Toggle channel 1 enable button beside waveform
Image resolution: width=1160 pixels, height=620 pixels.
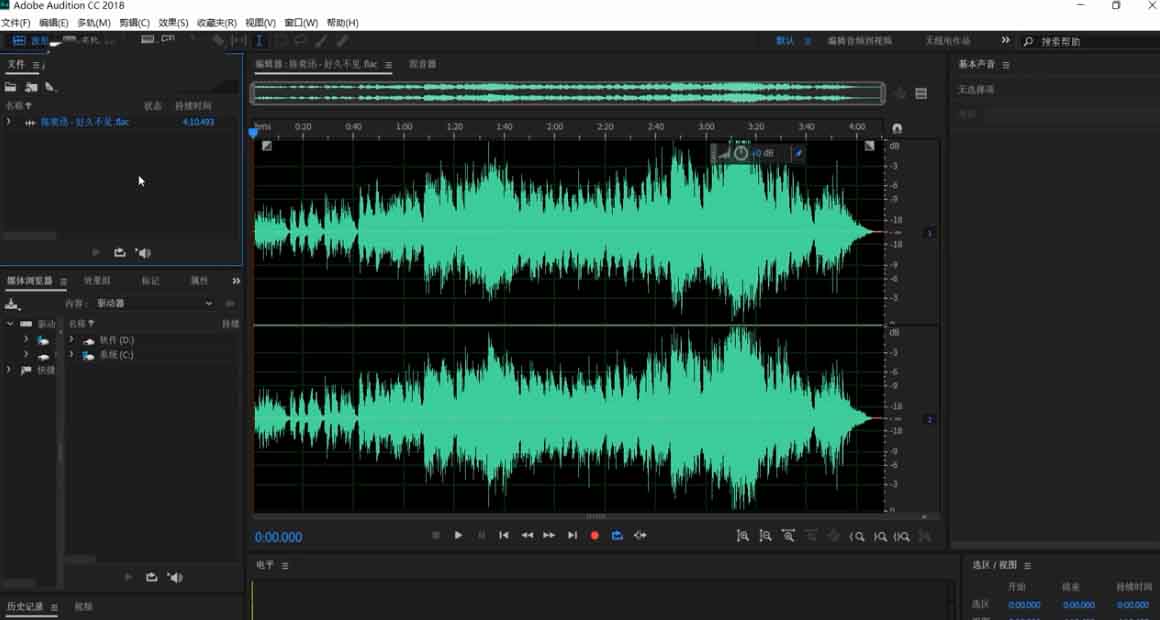[930, 234]
